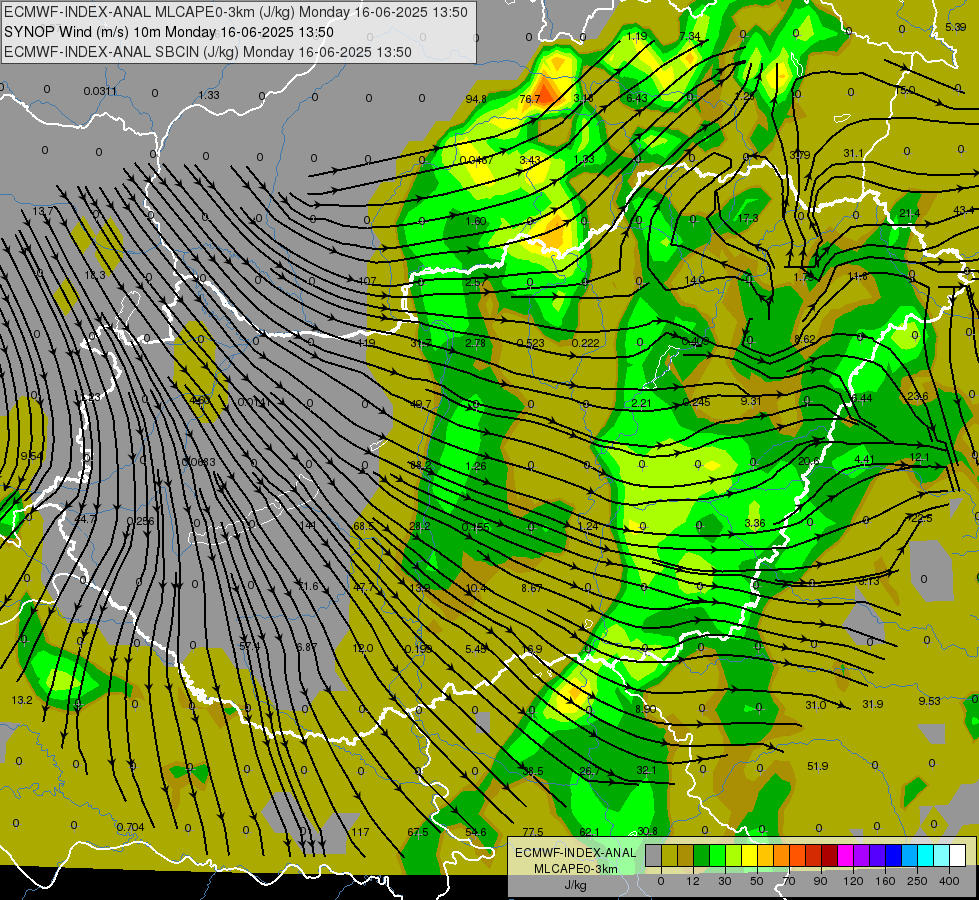Screen dimensions: 979x900
Task: Click the pure yellow legend swatch
Action: coord(749,856)
